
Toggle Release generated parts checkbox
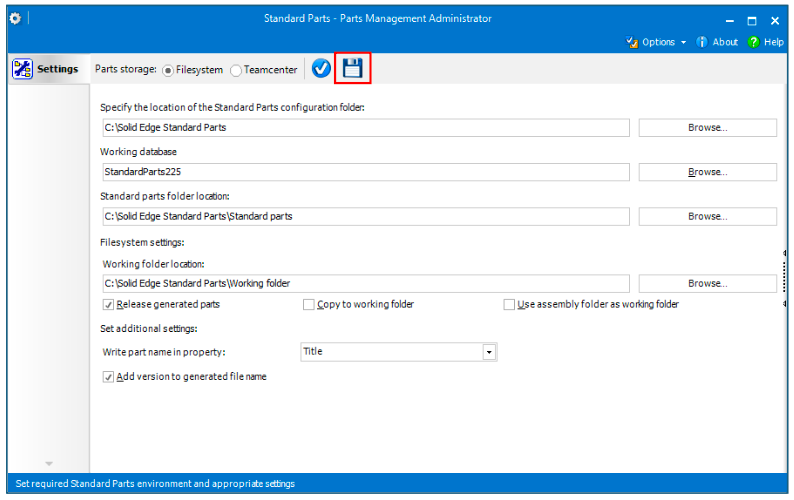click(108, 304)
